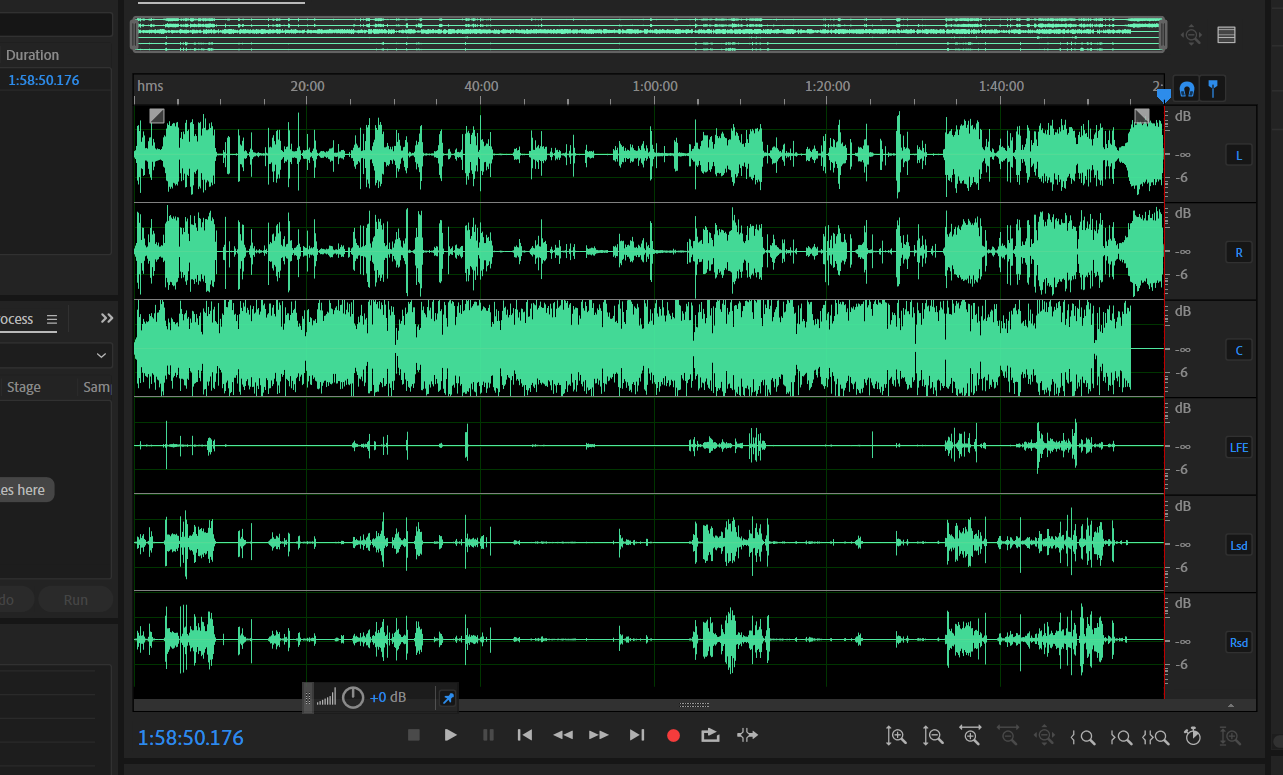Open the dropdown in the batch process panel
The height and width of the screenshot is (775, 1283).
pyautogui.click(x=56, y=355)
